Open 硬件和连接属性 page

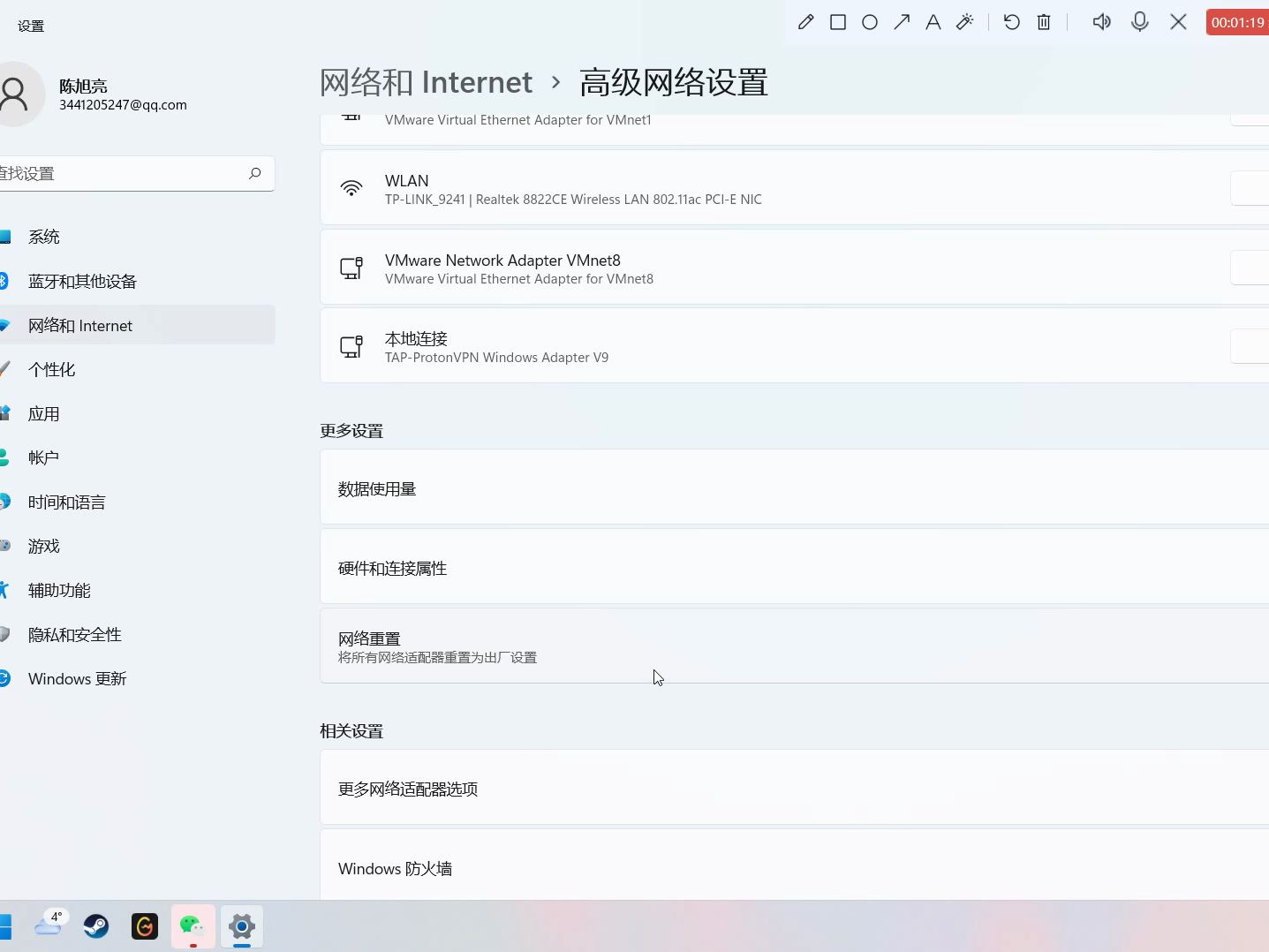(794, 567)
